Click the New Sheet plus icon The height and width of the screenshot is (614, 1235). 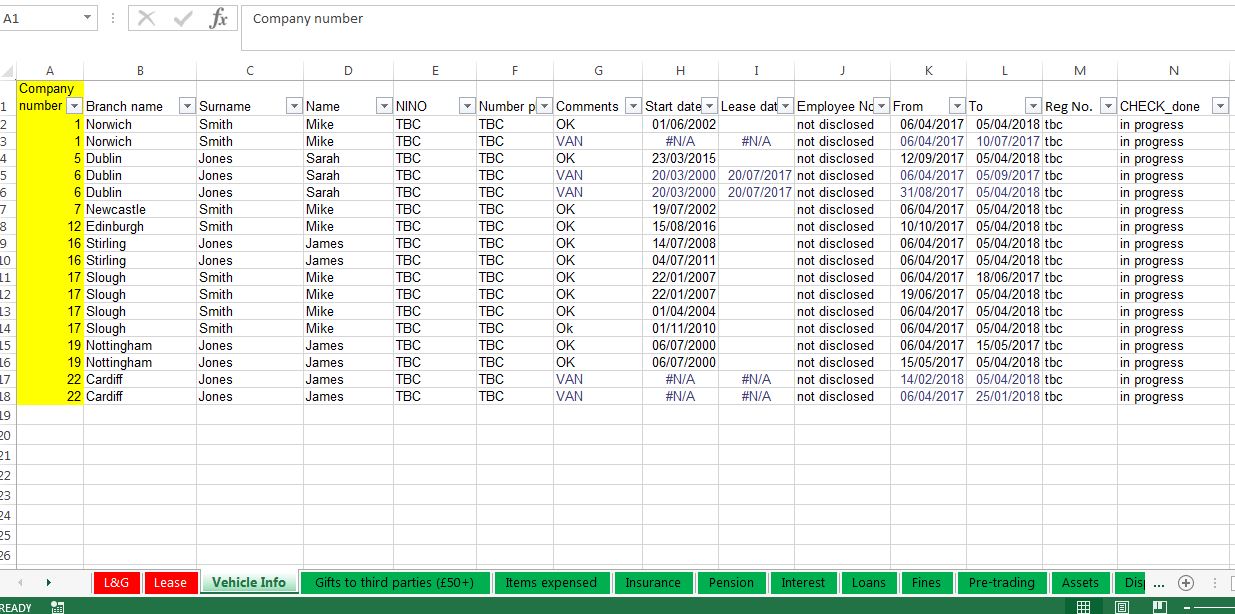tap(1185, 582)
